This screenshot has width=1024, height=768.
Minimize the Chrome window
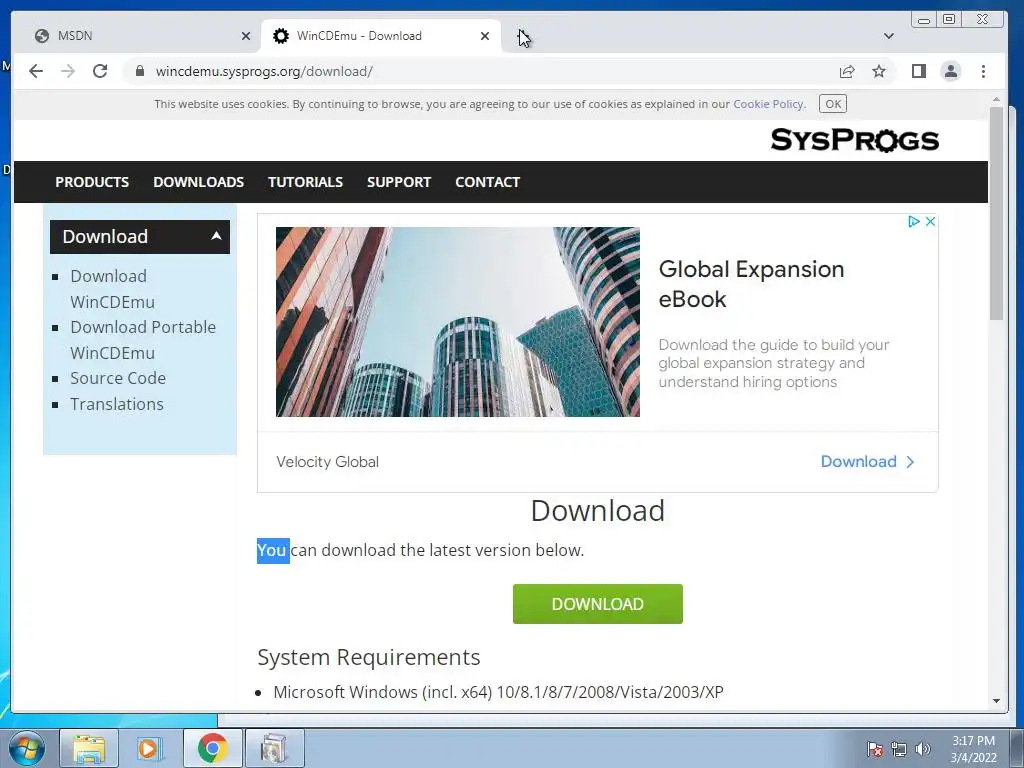(x=923, y=20)
